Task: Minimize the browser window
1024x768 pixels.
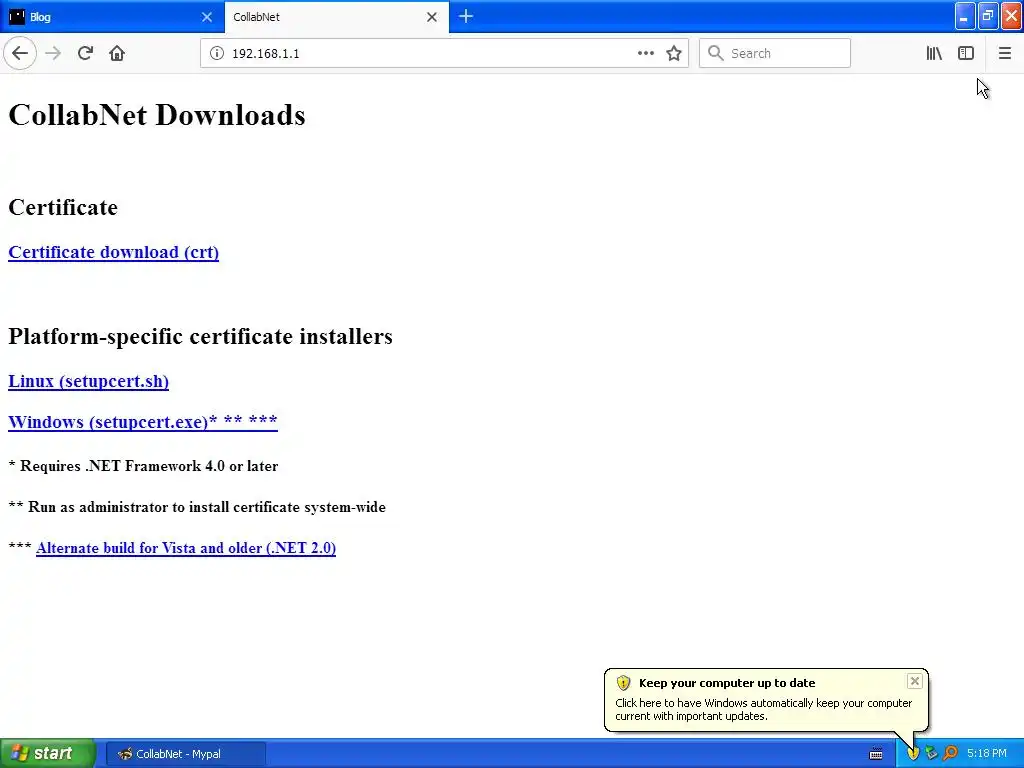Action: point(965,16)
